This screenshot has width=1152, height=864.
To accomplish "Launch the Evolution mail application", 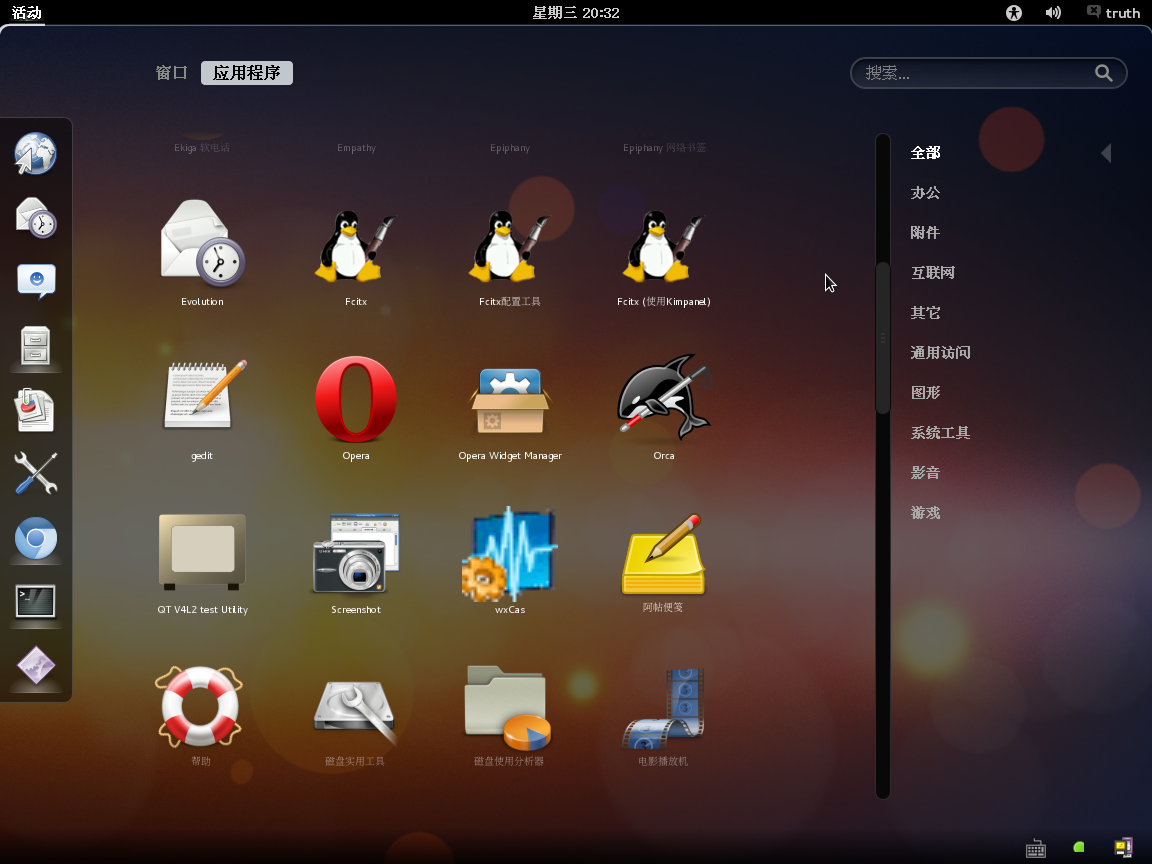I will pos(202,252).
